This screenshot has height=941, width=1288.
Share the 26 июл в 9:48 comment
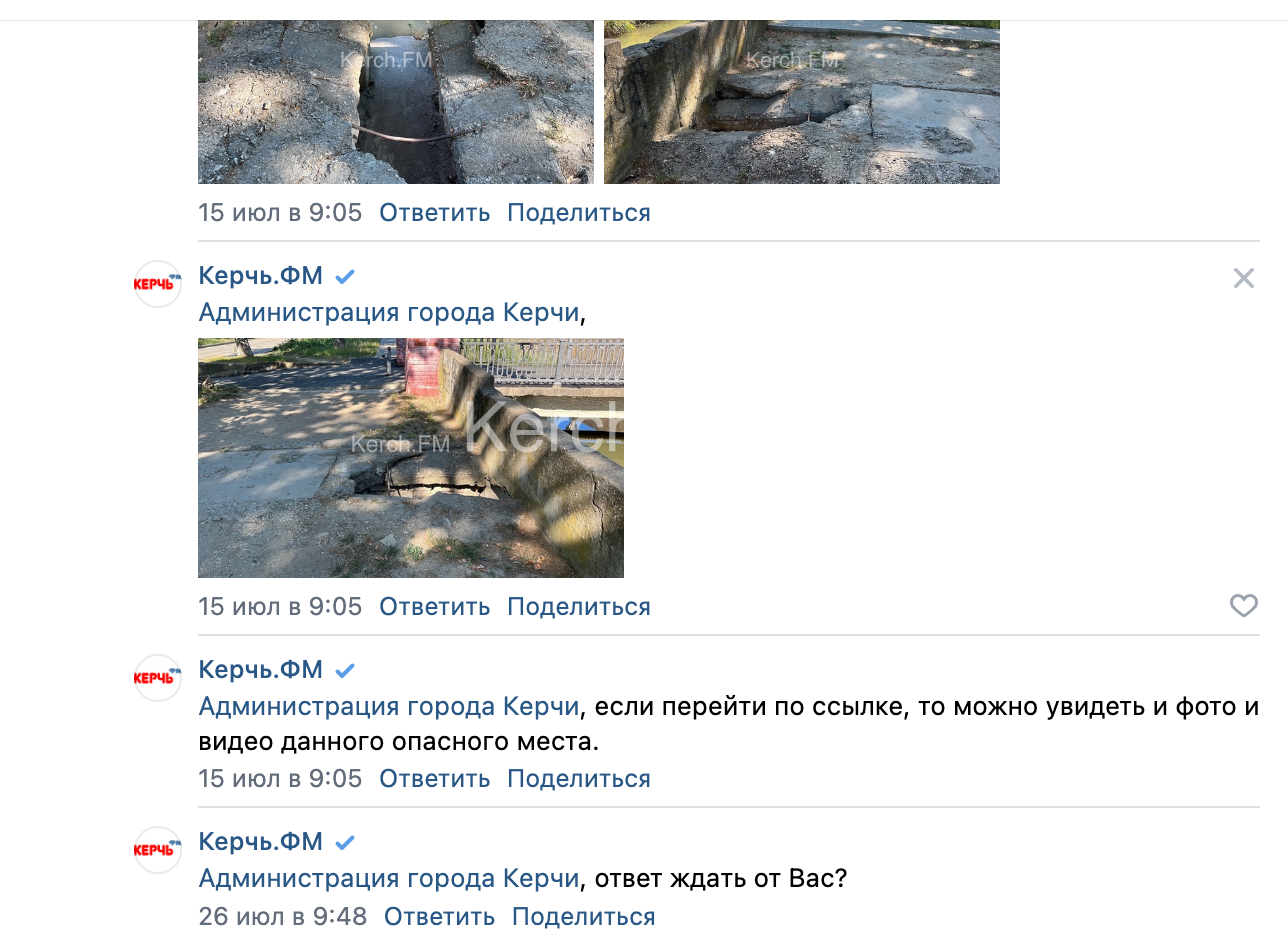tap(584, 916)
